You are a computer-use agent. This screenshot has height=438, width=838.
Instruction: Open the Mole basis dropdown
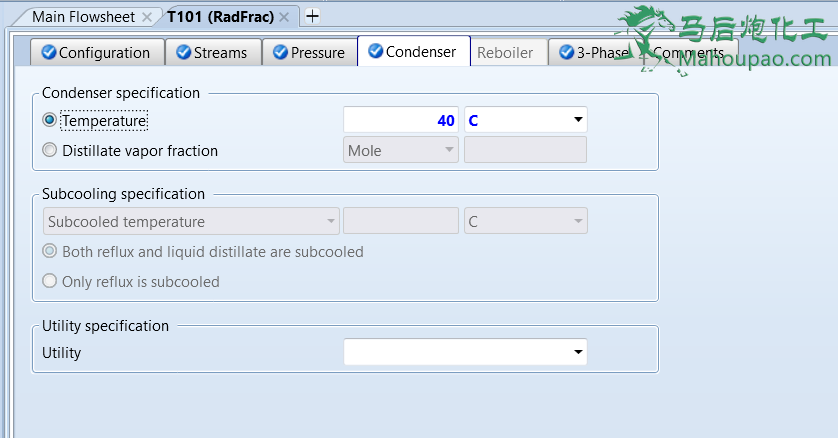coord(400,151)
